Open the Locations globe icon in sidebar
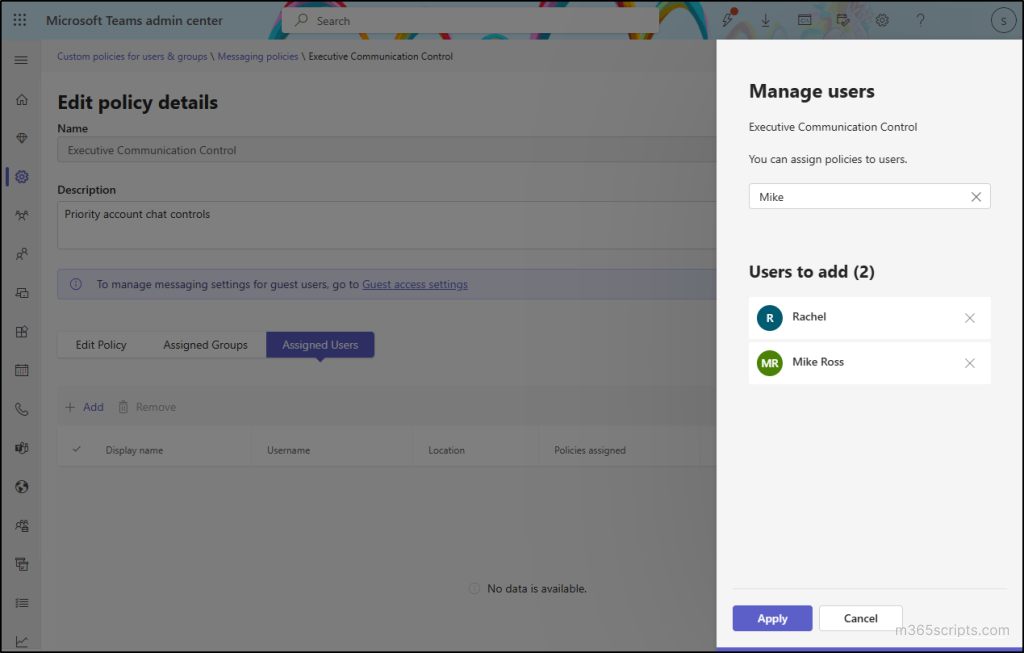The height and width of the screenshot is (653, 1024). [22, 486]
